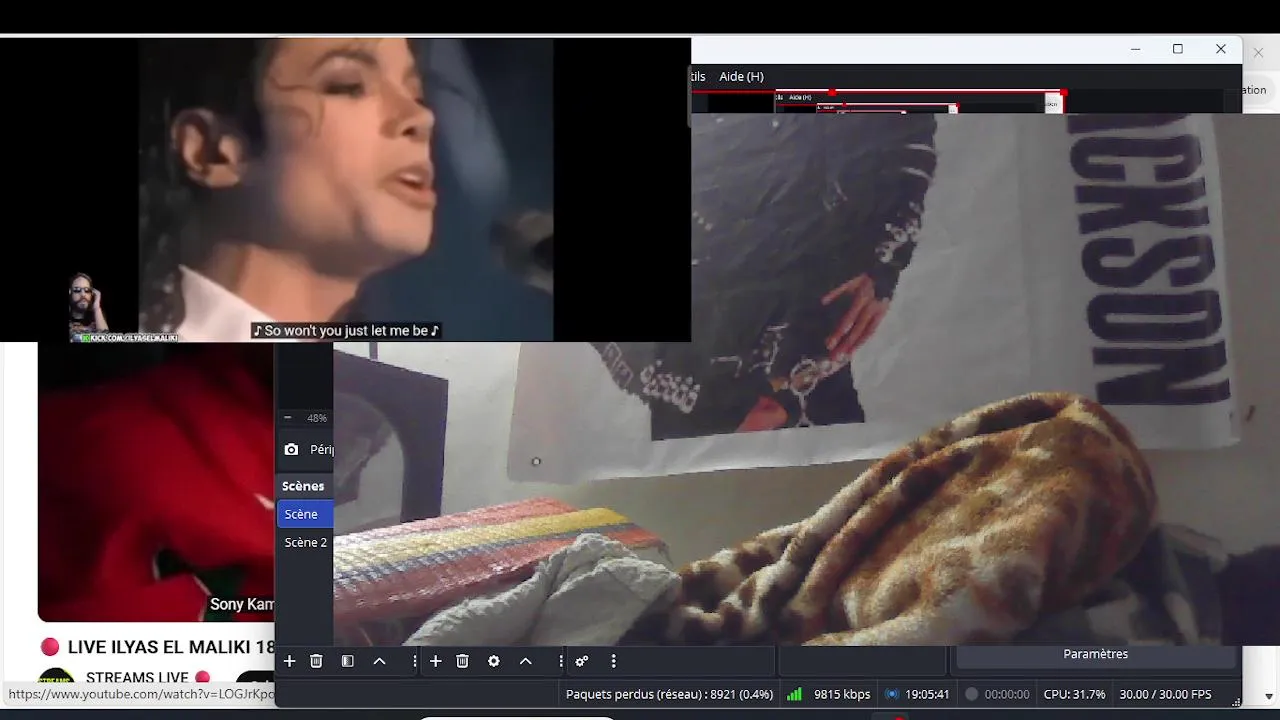Open STREAMS LIVE channel name link

point(138,678)
